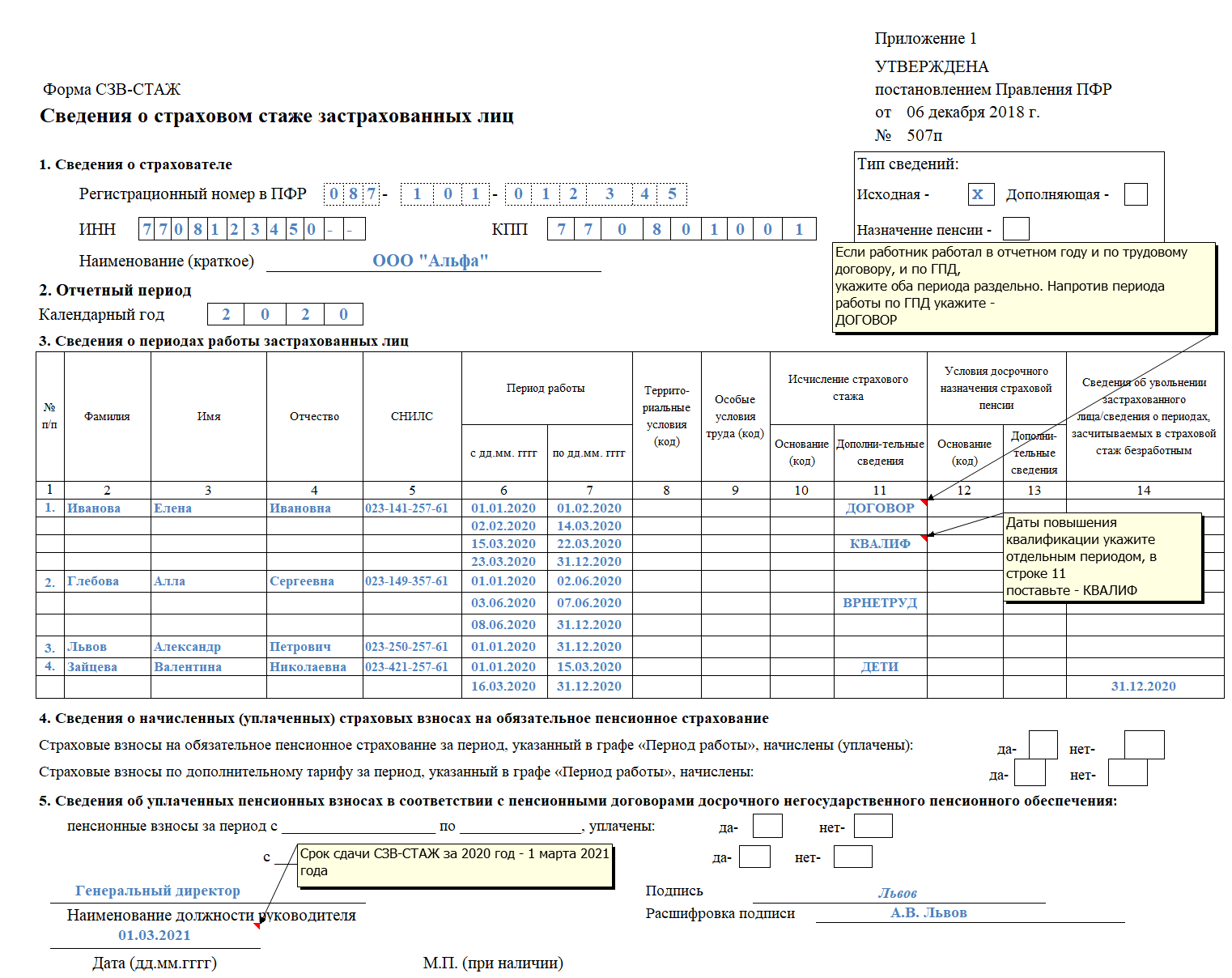
Task: Select the start date 02.02.2020
Action: point(503,526)
